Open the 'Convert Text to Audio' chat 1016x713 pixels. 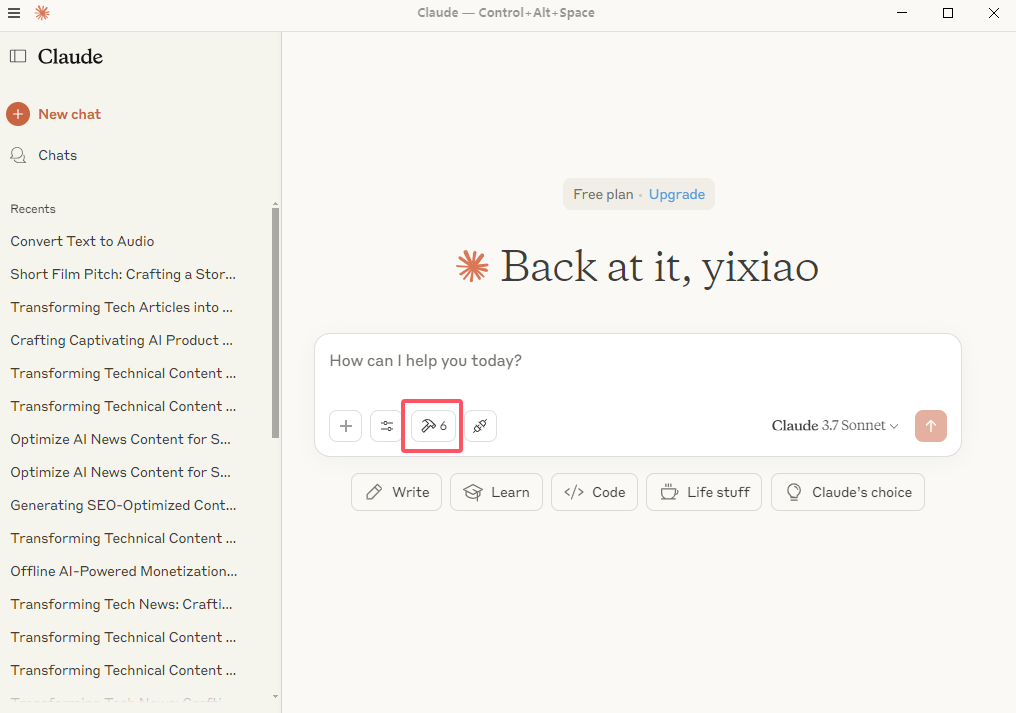[x=82, y=241]
